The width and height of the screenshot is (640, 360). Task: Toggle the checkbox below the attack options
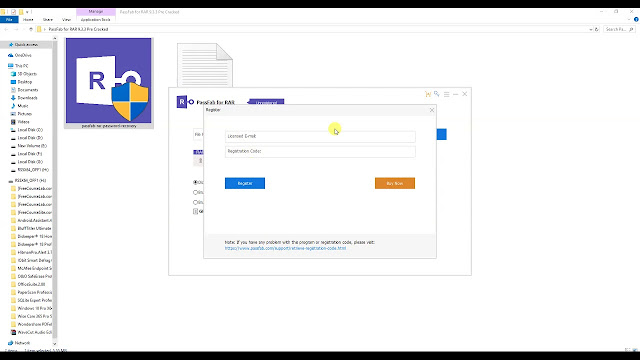(x=196, y=211)
